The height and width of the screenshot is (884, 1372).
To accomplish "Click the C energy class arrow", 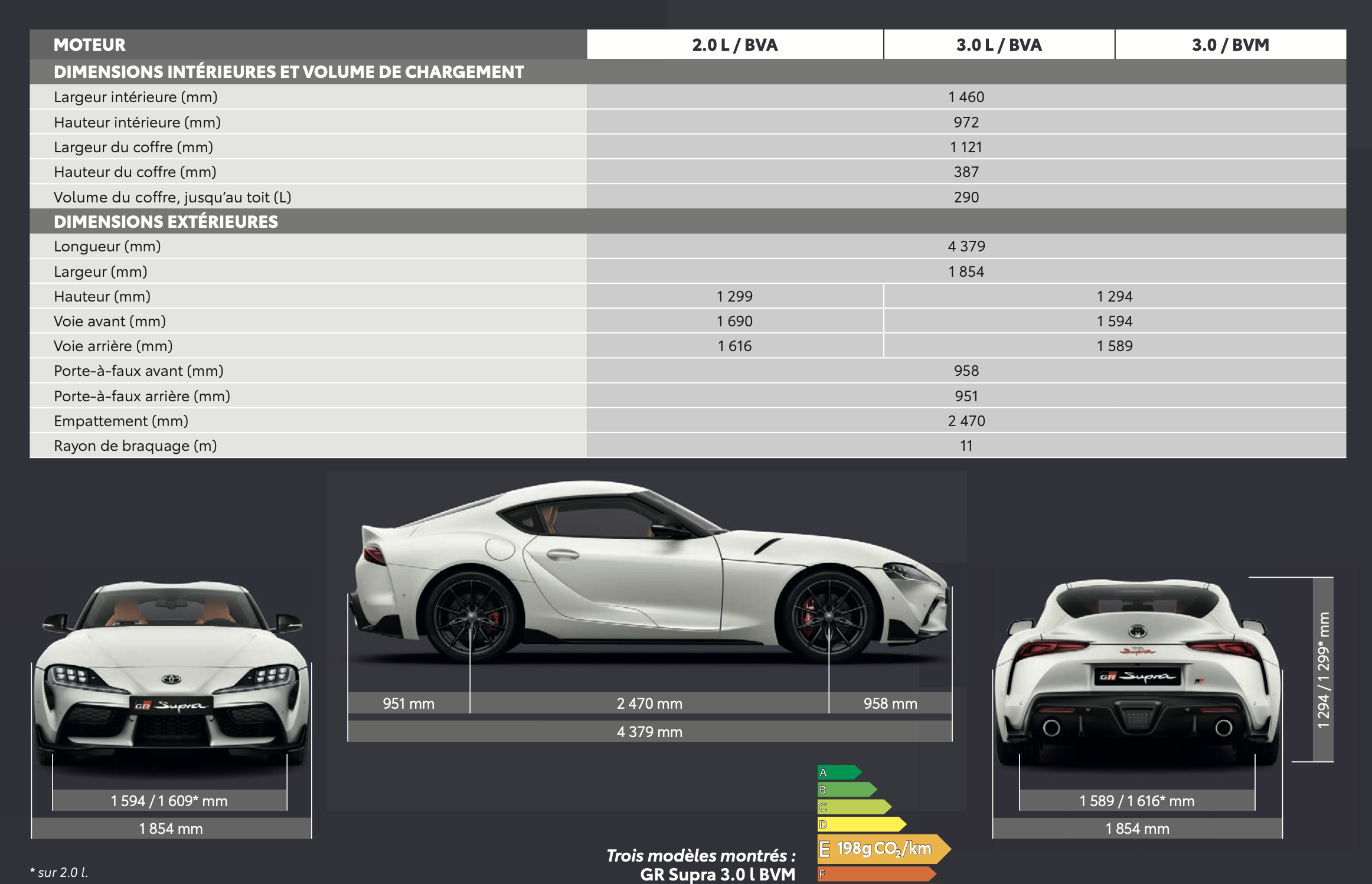I will (854, 807).
